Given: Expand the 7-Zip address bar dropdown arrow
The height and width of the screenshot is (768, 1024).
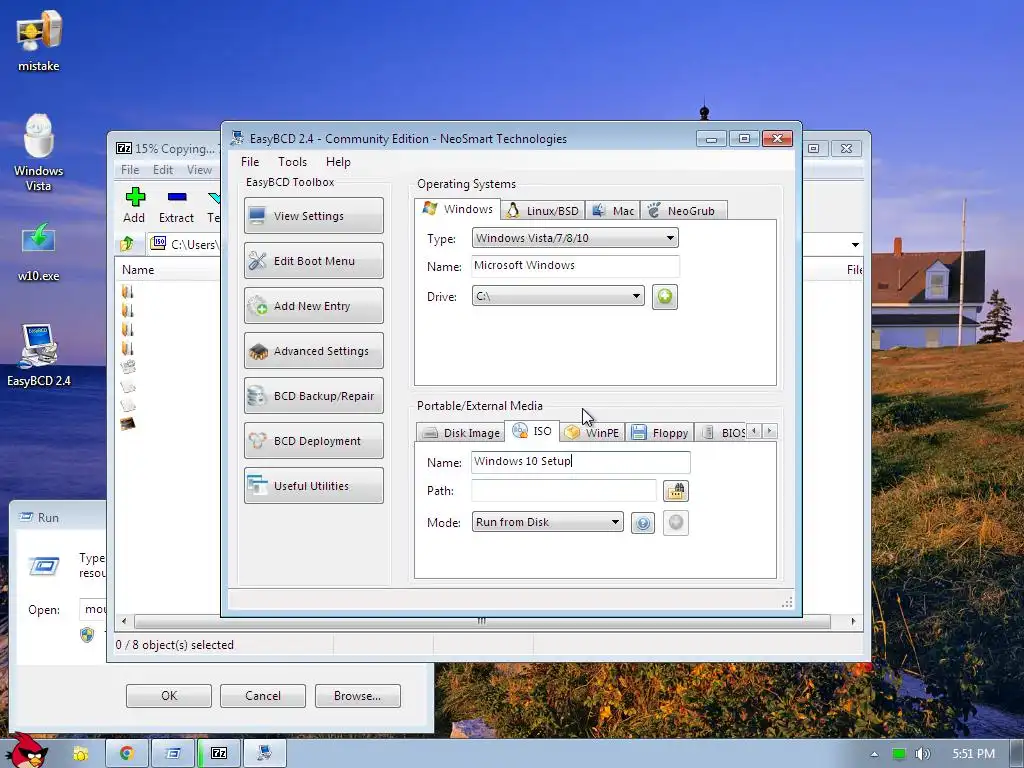Looking at the screenshot, I should pyautogui.click(x=855, y=245).
